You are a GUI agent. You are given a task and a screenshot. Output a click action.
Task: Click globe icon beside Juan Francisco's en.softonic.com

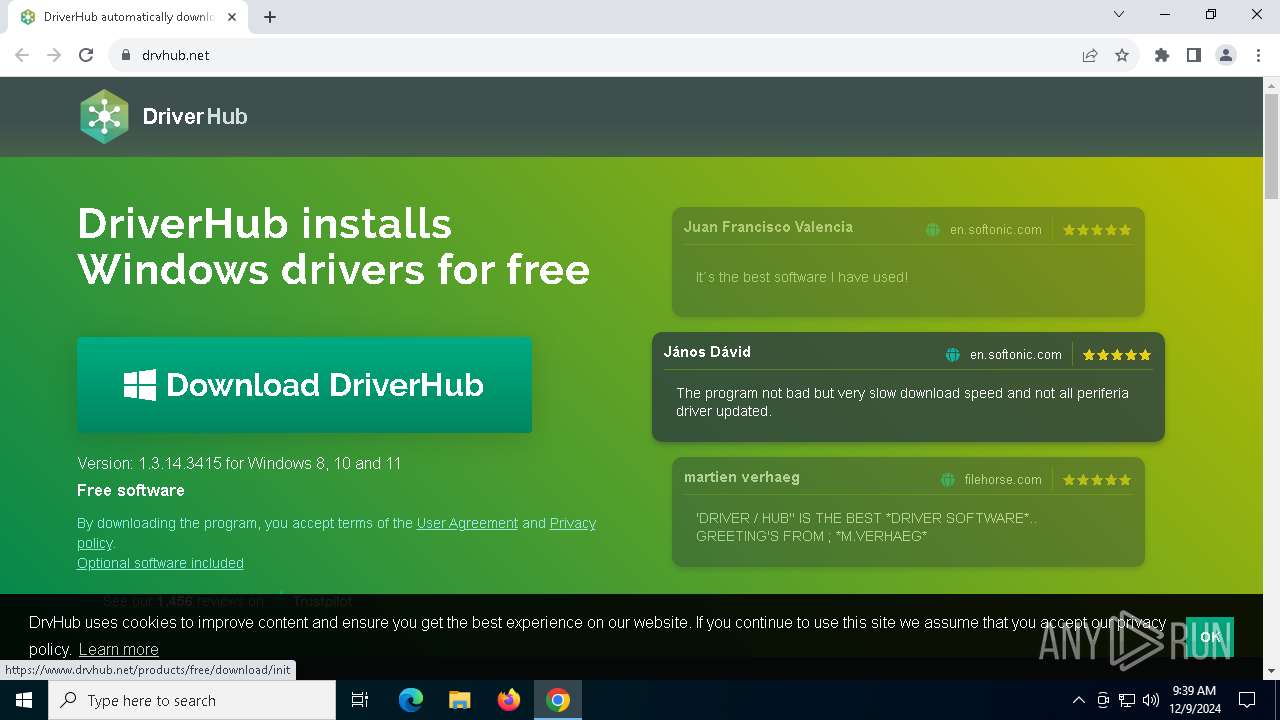(x=932, y=230)
